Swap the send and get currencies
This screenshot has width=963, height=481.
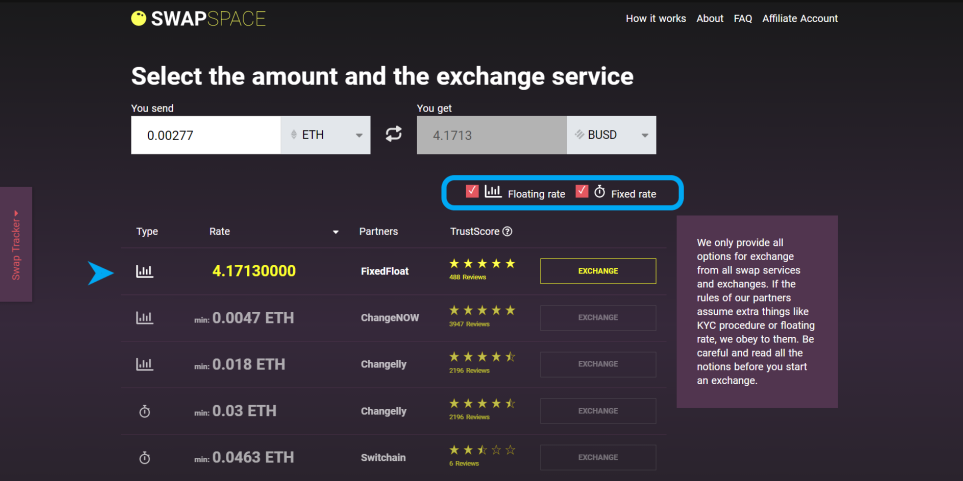point(394,134)
